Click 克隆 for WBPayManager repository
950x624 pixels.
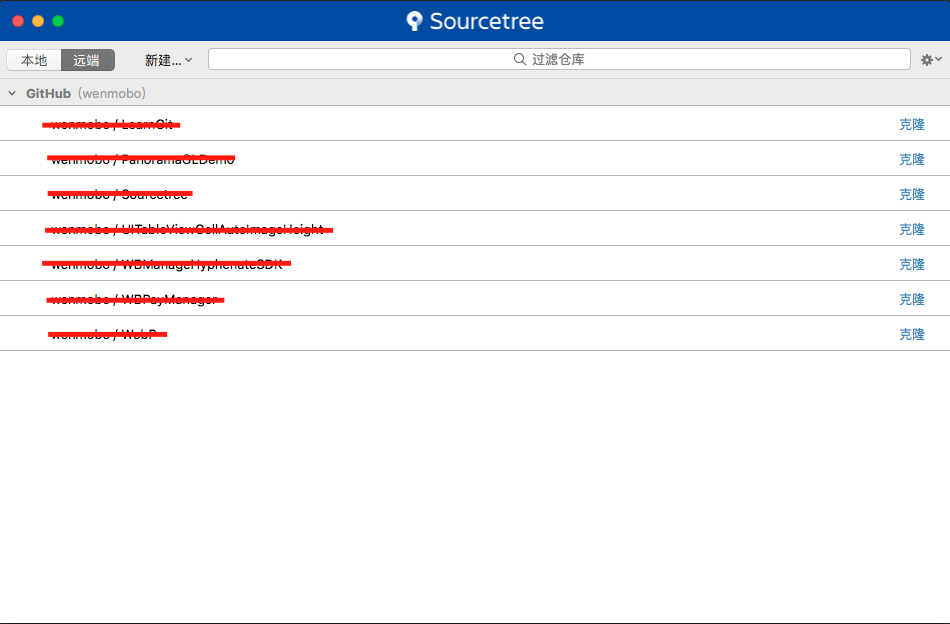tap(911, 299)
